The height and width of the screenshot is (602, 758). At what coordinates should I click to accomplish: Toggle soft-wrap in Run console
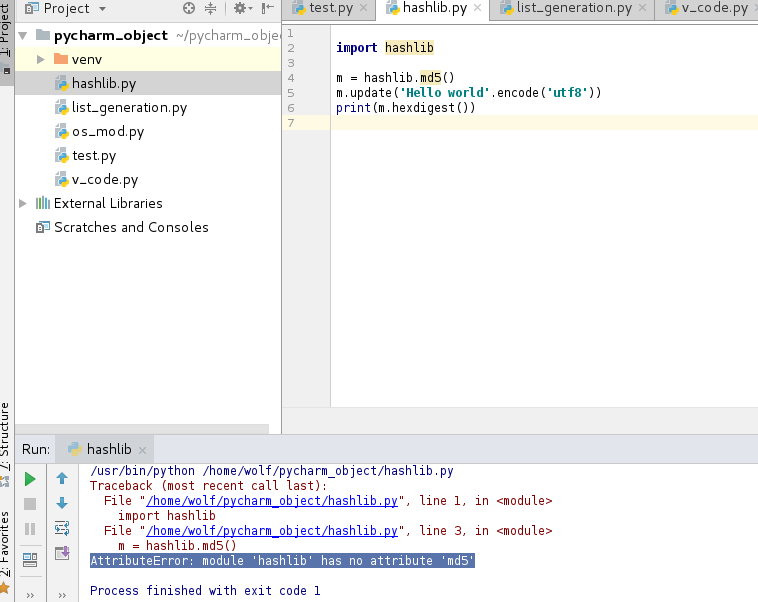(x=62, y=528)
